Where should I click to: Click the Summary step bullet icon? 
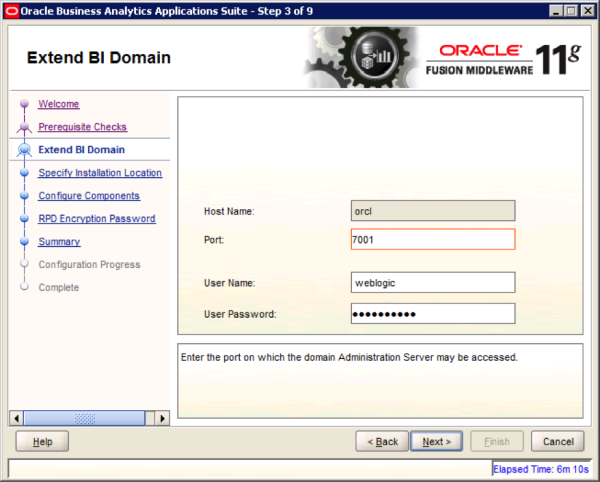(24, 242)
